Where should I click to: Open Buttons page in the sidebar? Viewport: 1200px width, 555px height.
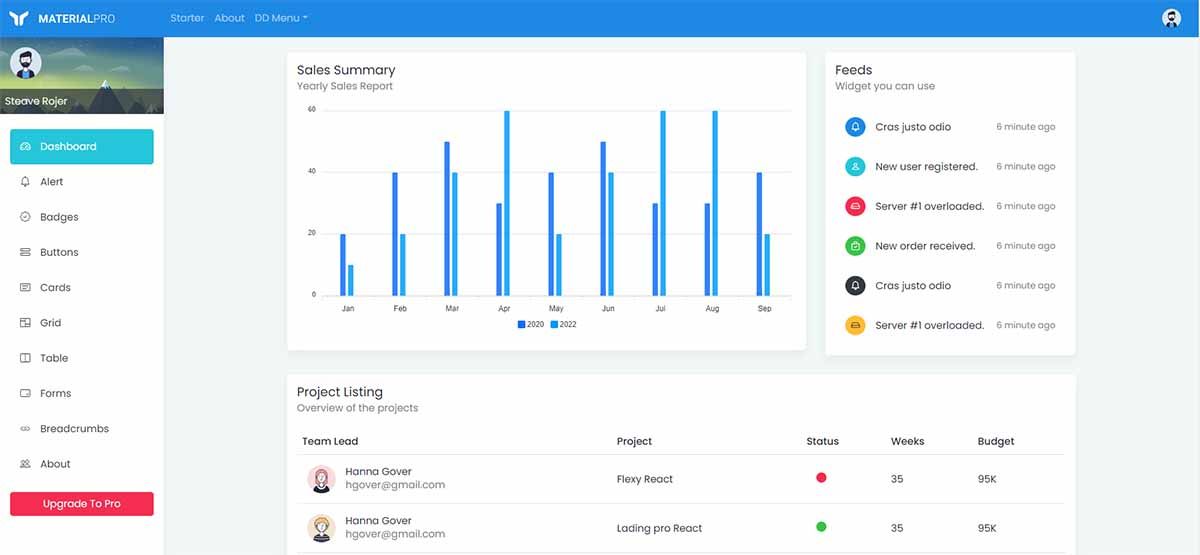(x=82, y=252)
